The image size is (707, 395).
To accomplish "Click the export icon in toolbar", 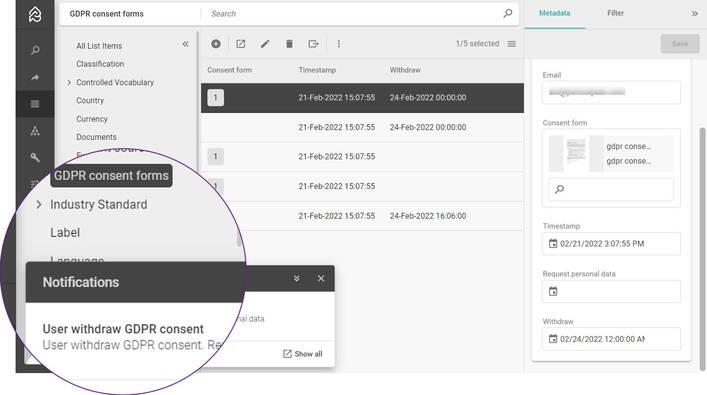I will pos(313,44).
